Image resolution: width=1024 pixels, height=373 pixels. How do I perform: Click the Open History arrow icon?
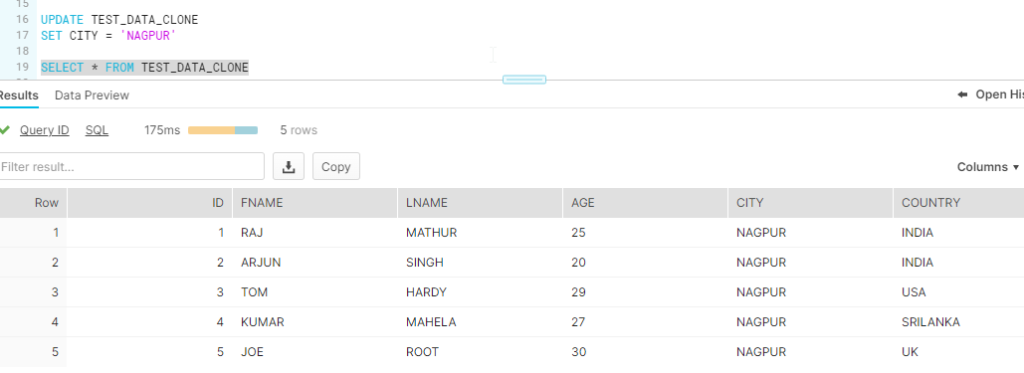pos(962,95)
